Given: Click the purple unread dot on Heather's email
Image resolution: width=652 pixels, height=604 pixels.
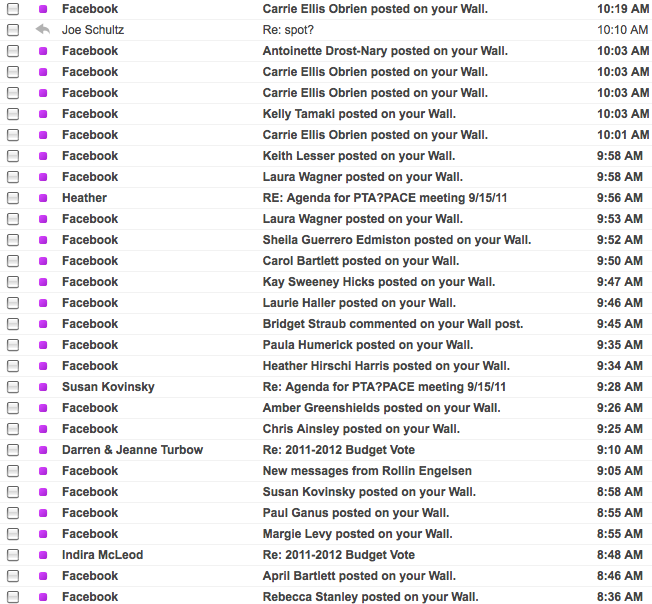Looking at the screenshot, I should (x=42, y=198).
